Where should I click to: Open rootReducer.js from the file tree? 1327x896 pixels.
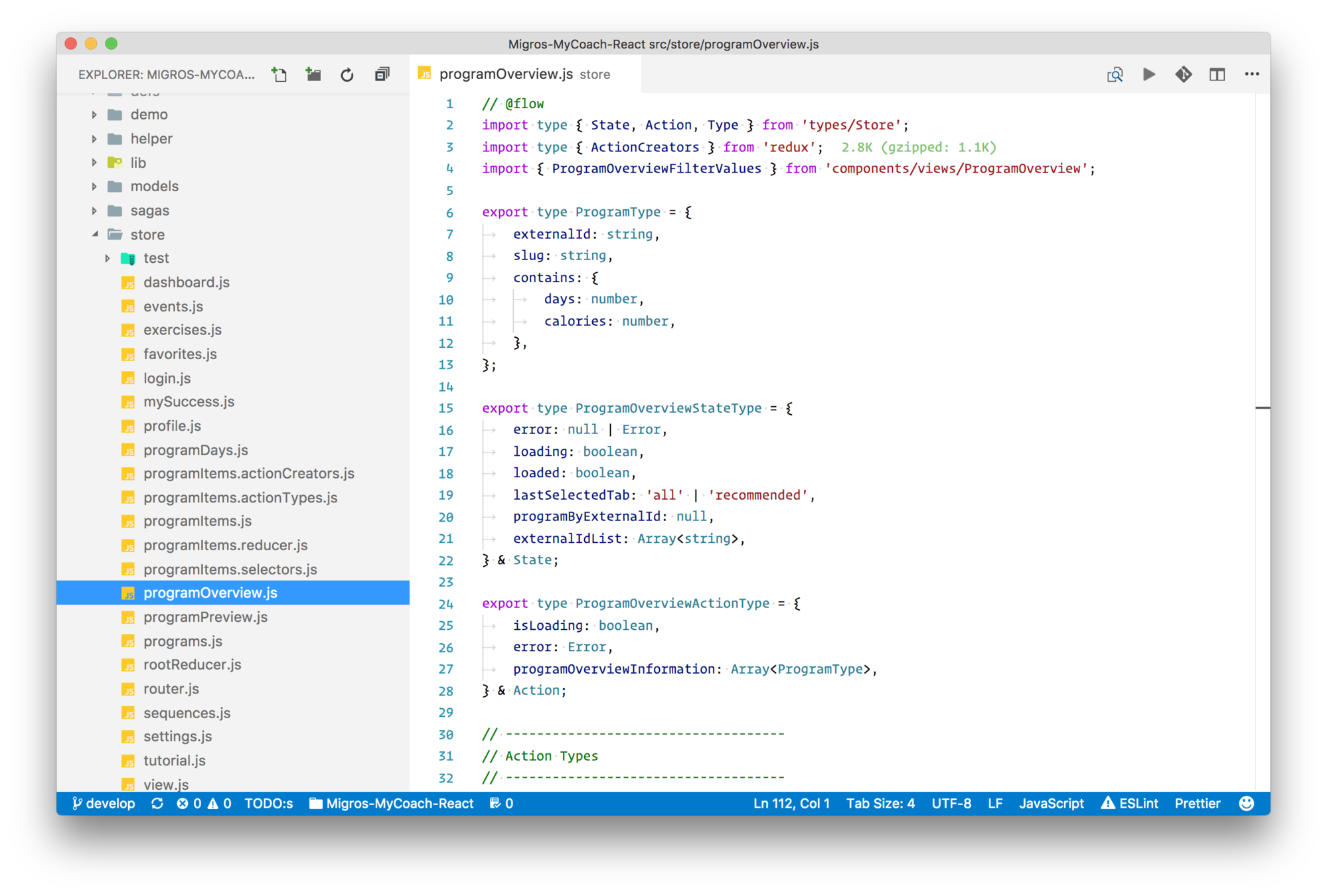point(192,664)
